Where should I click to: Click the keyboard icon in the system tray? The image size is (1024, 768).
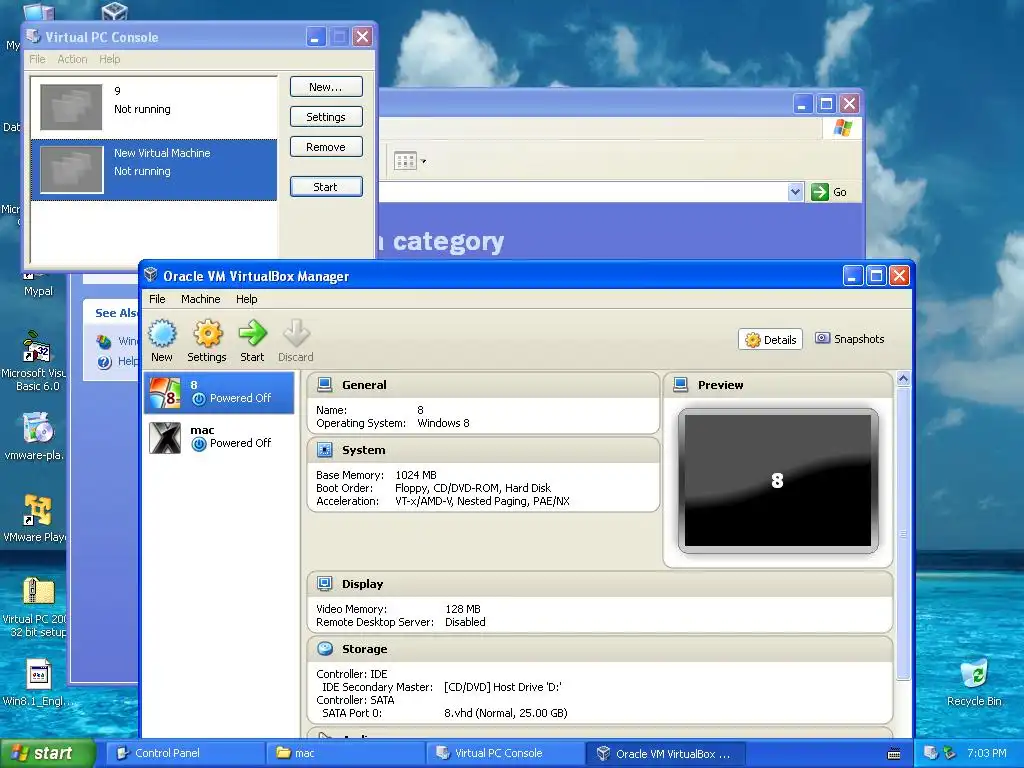894,754
